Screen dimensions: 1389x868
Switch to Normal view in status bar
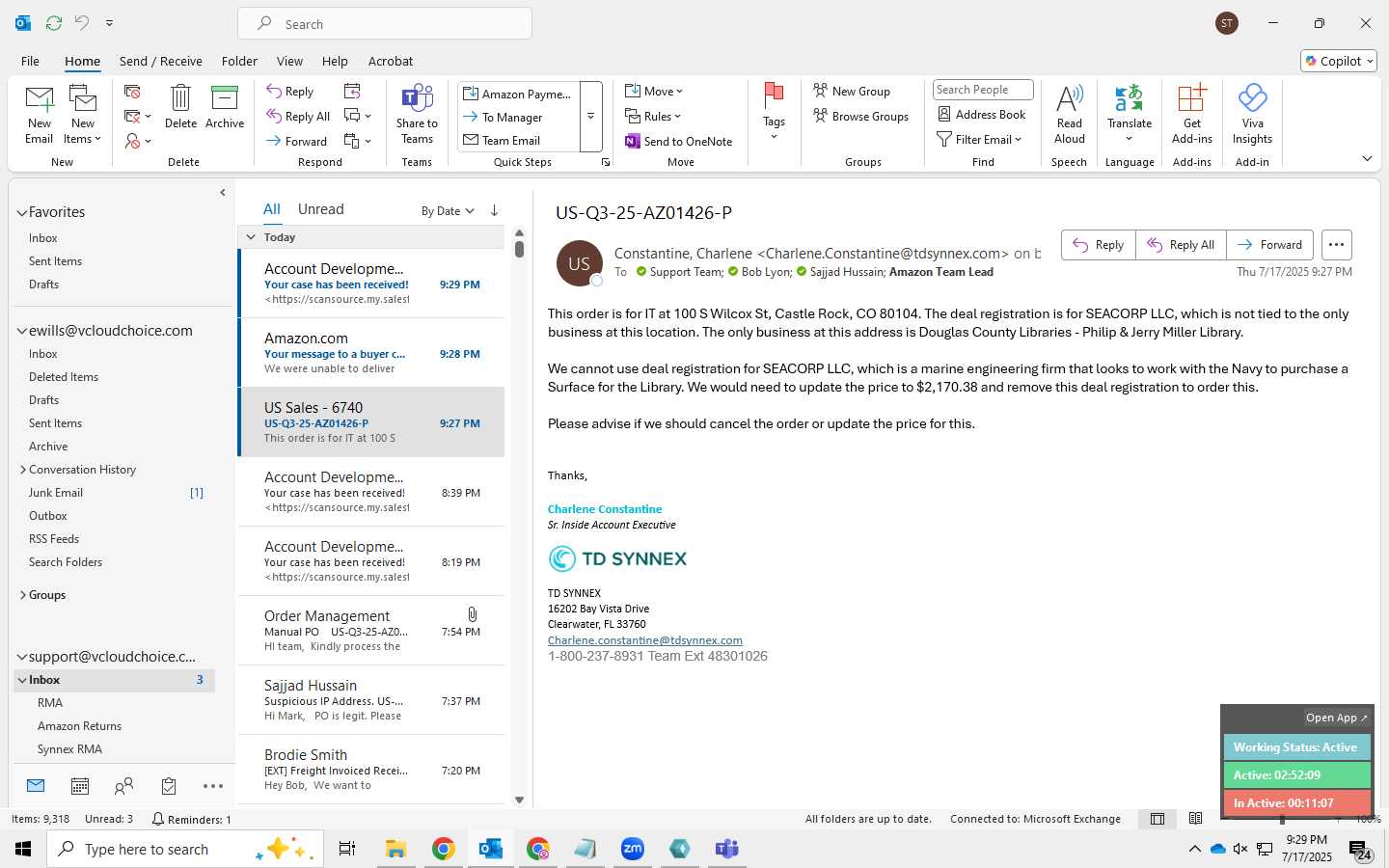1157,819
